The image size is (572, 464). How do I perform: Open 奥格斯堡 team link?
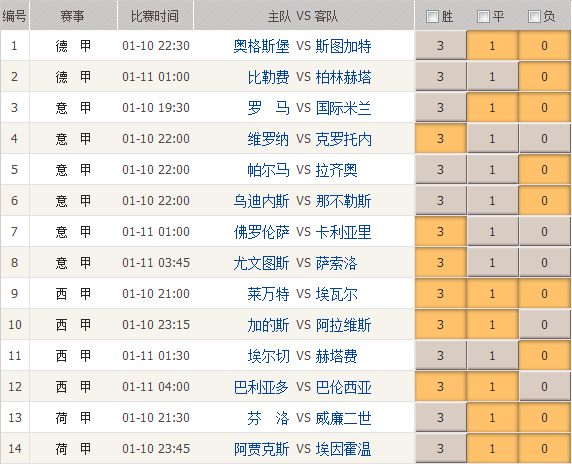(261, 46)
